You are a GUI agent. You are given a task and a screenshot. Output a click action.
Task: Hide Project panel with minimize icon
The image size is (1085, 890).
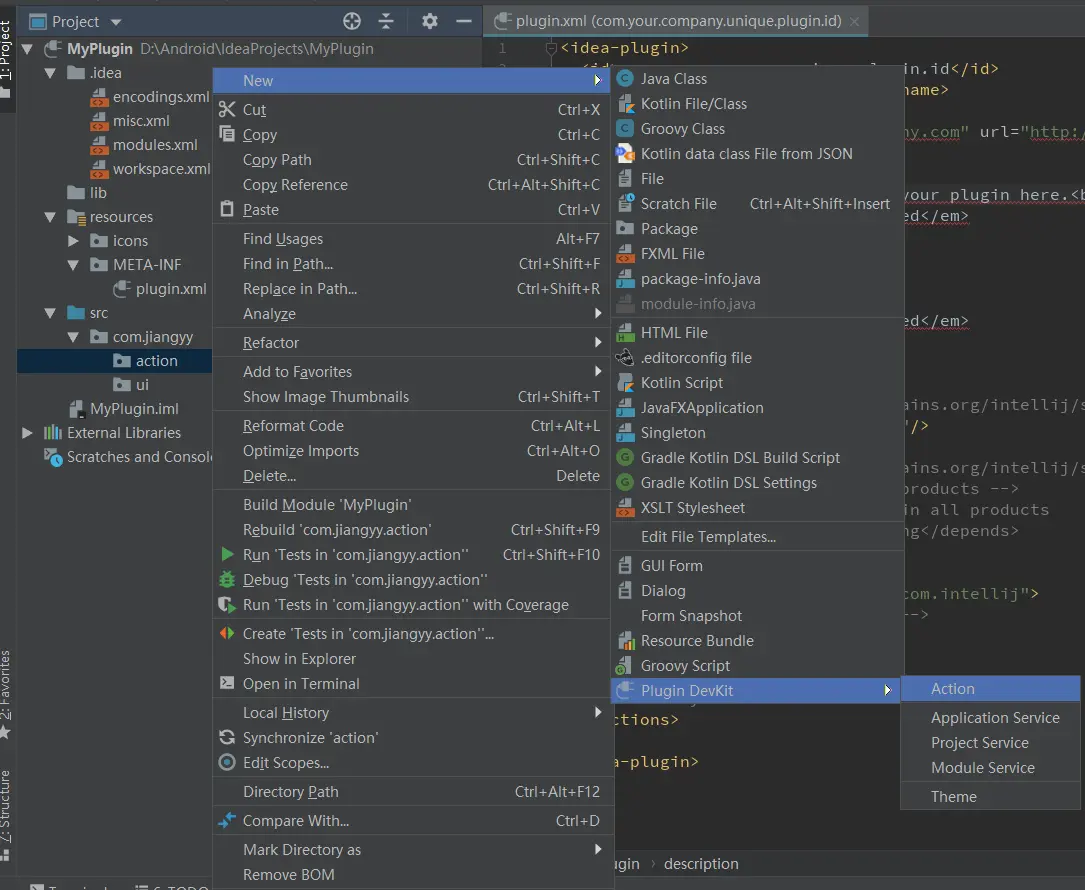tap(463, 21)
